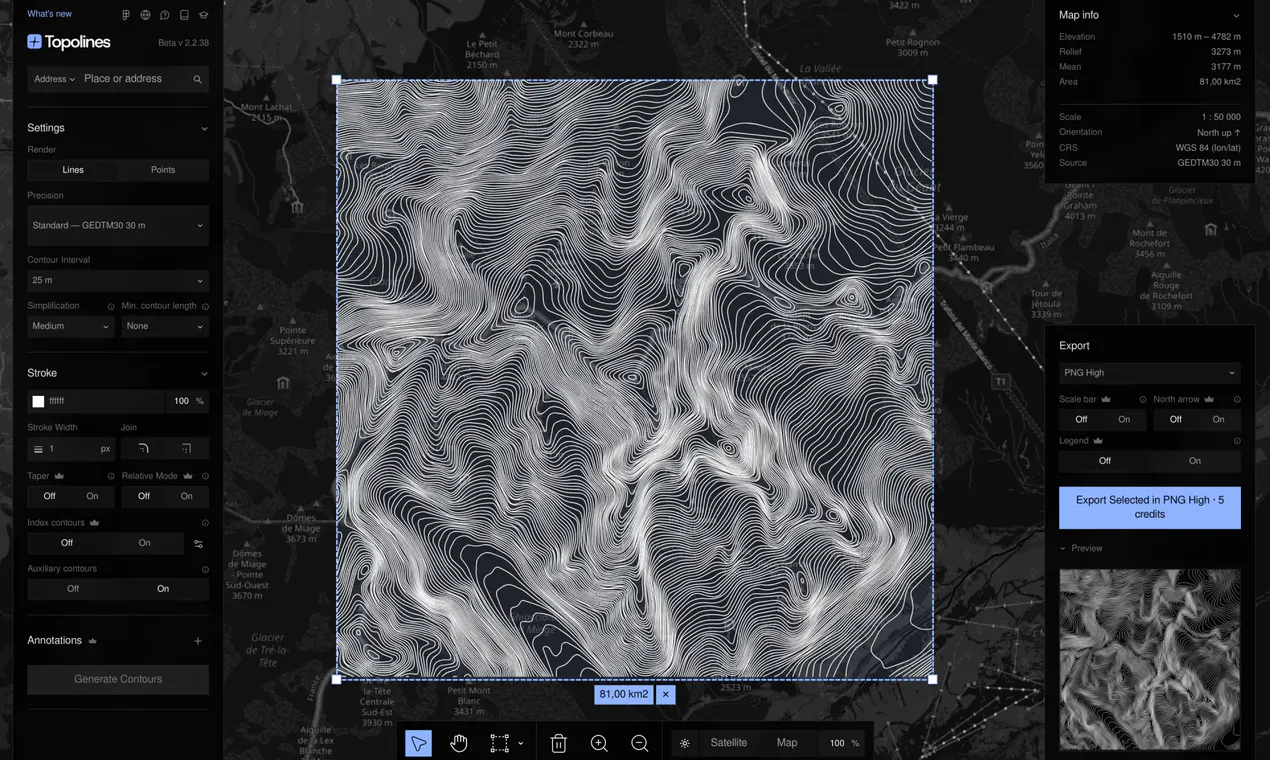Open the What's new link

49,14
